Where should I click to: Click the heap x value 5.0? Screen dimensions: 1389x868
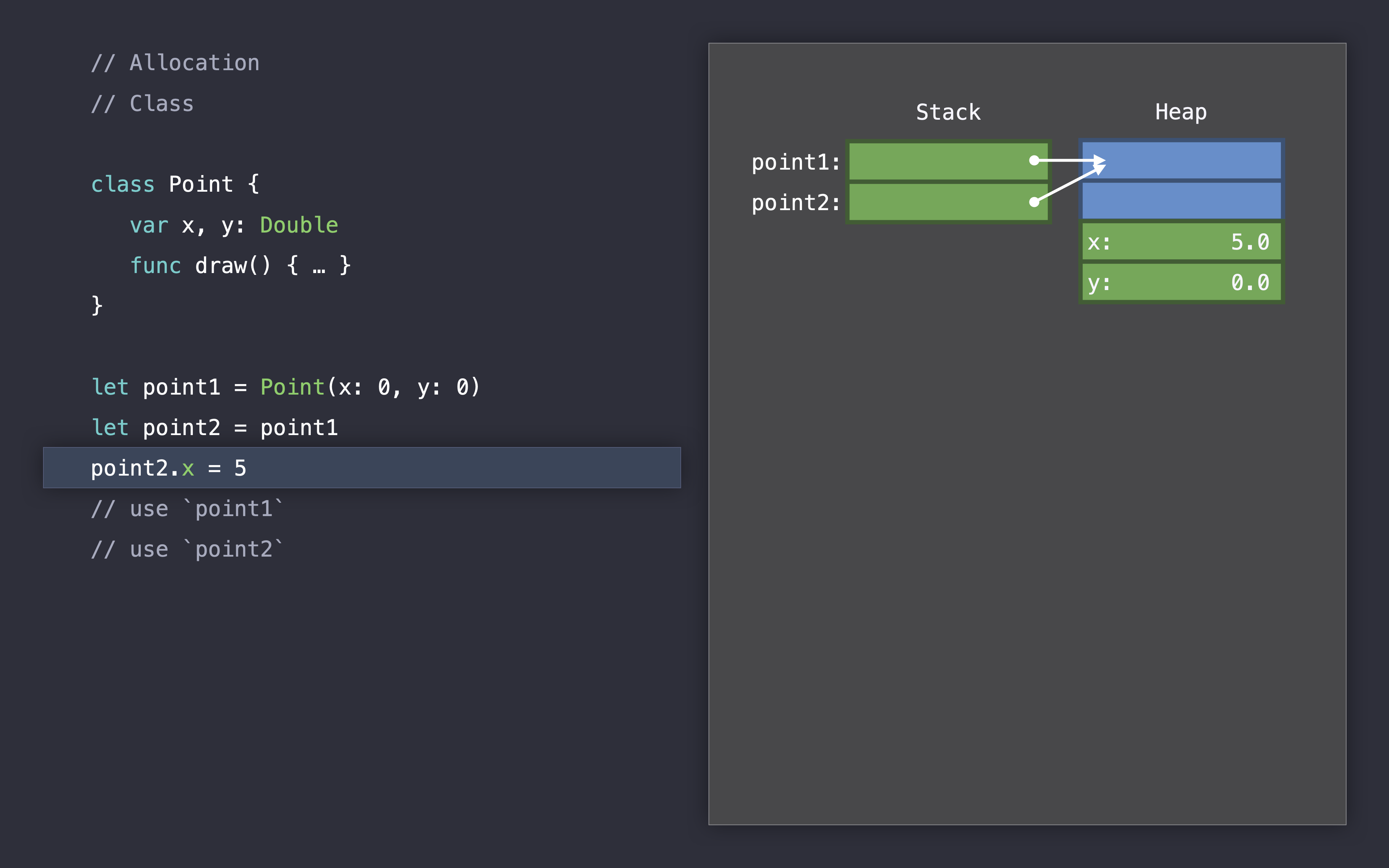(1249, 242)
